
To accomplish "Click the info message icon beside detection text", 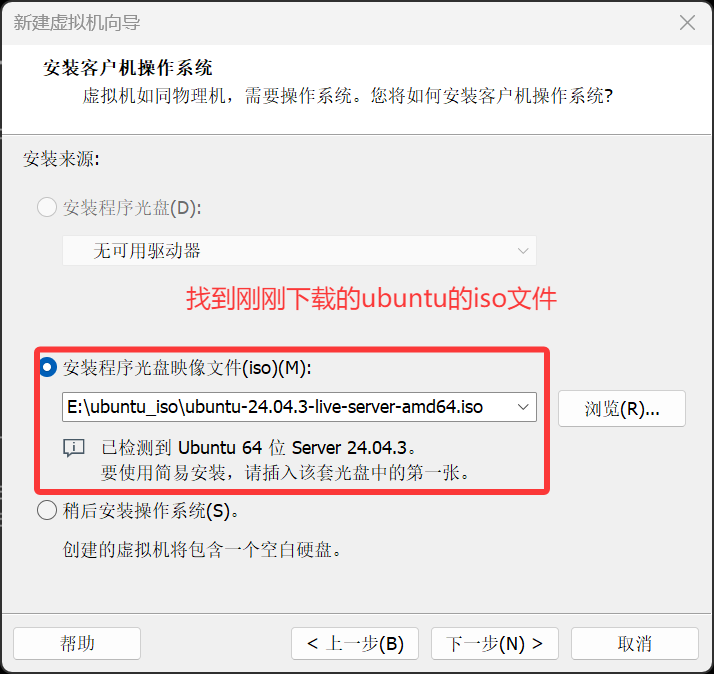I will (74, 448).
